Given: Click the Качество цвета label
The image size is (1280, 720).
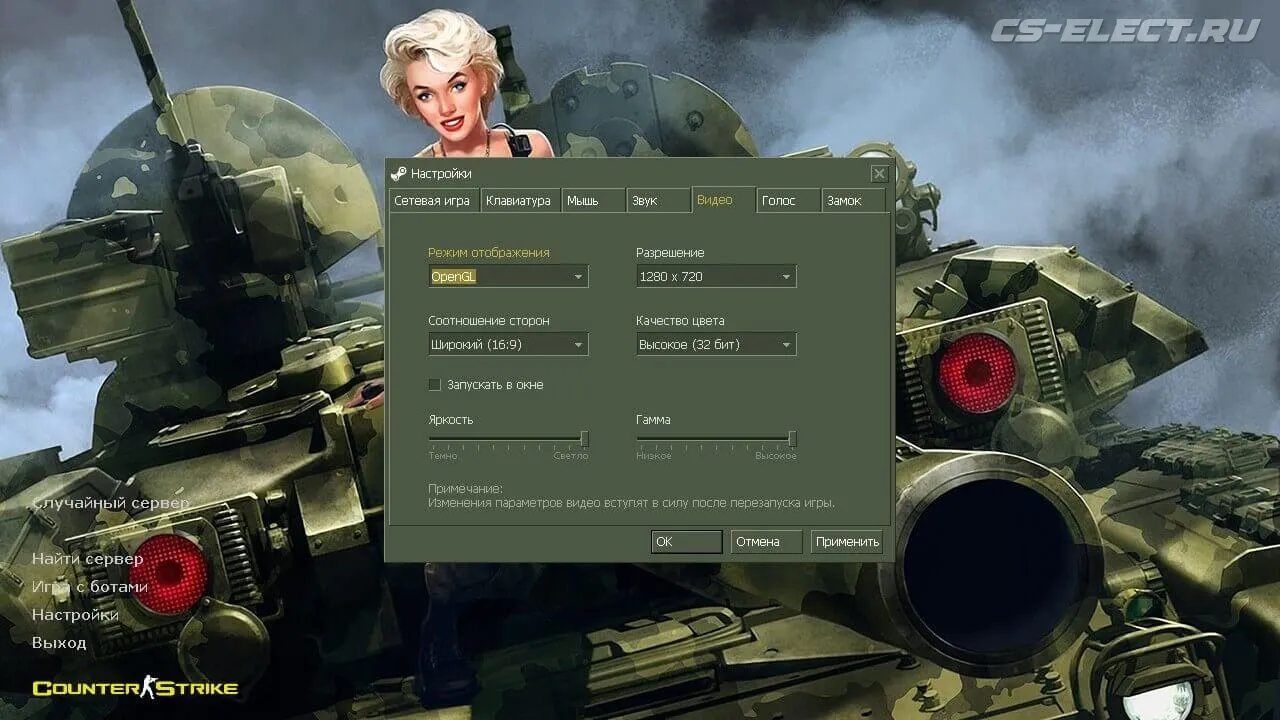Looking at the screenshot, I should [x=680, y=321].
